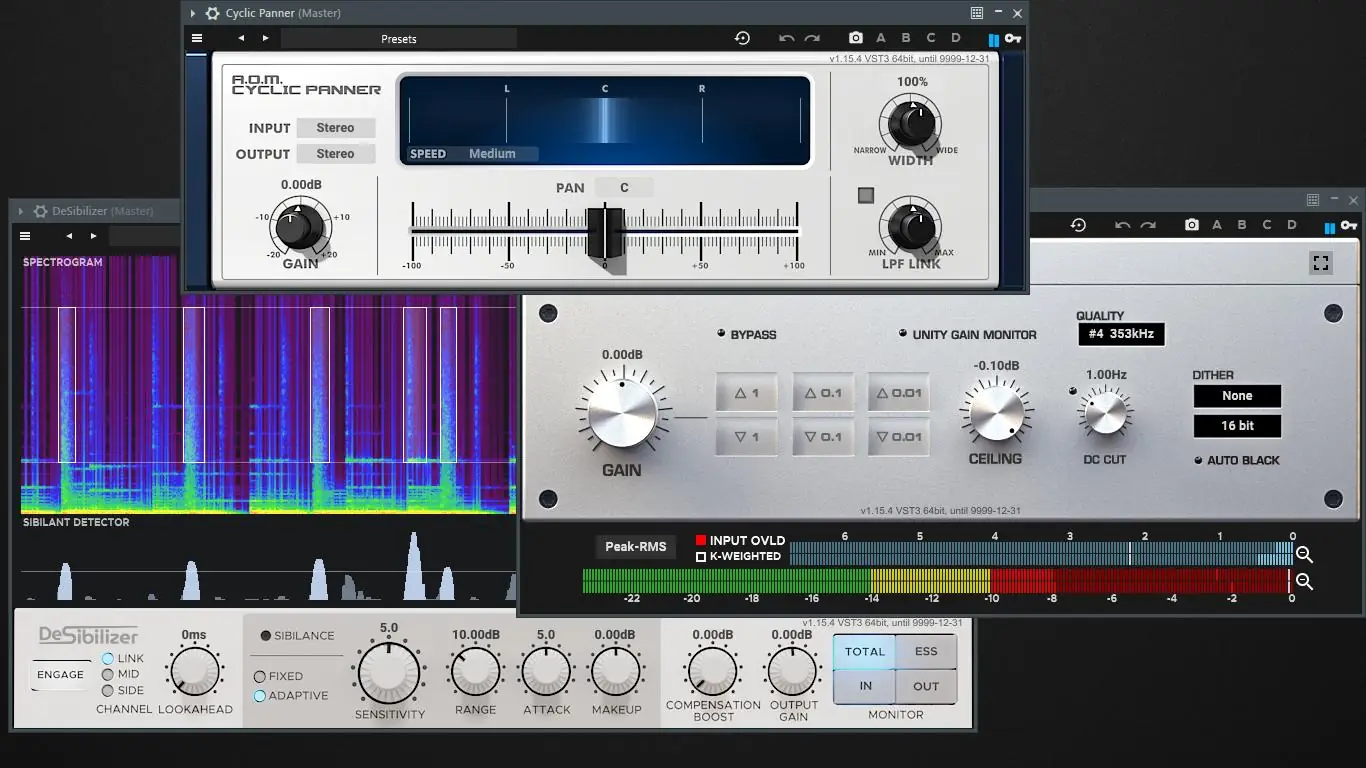This screenshot has height=768, width=1366.
Task: Select next preset arrow in DeSibilizer
Action: click(x=93, y=236)
